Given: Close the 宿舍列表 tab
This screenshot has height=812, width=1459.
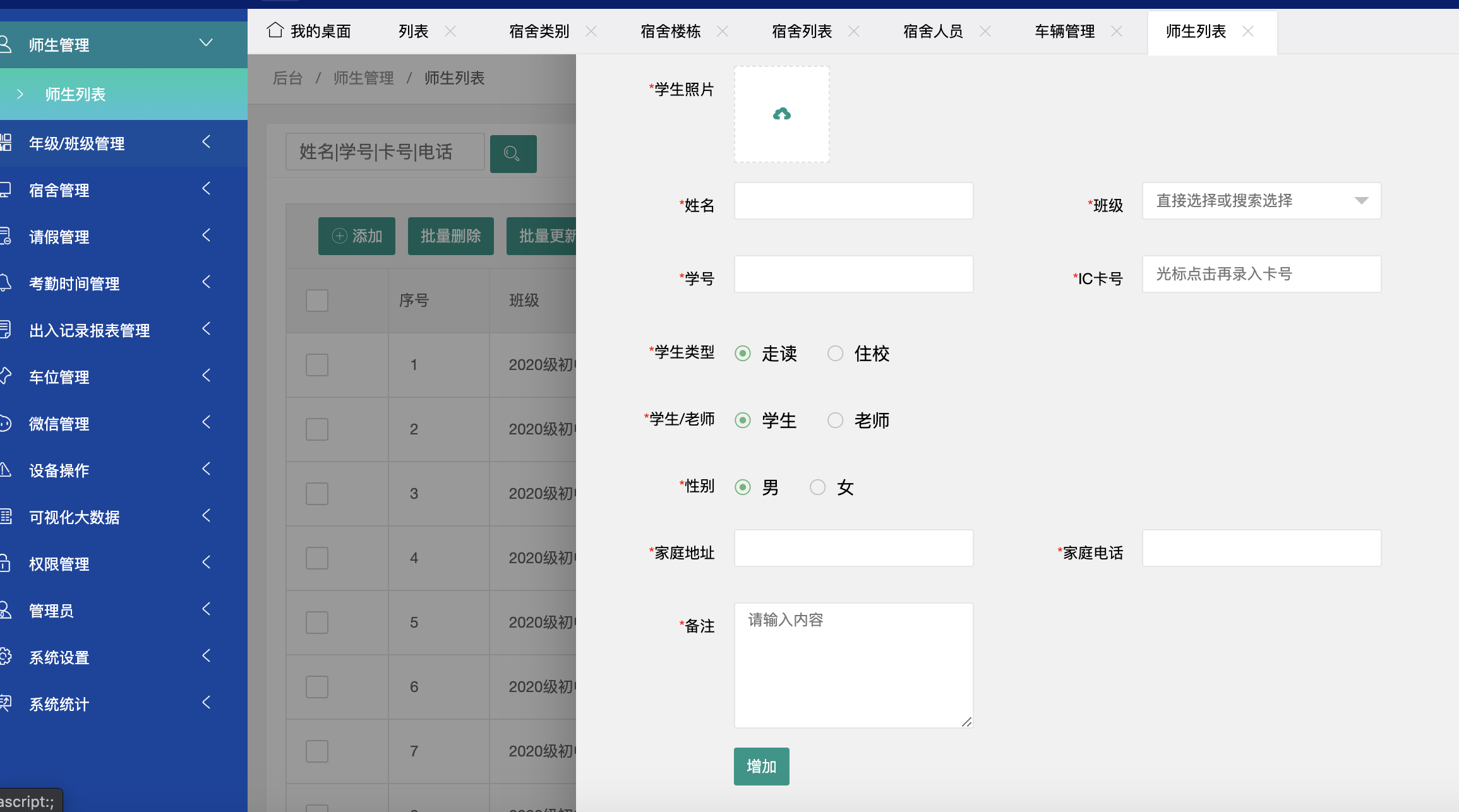Looking at the screenshot, I should pyautogui.click(x=854, y=31).
